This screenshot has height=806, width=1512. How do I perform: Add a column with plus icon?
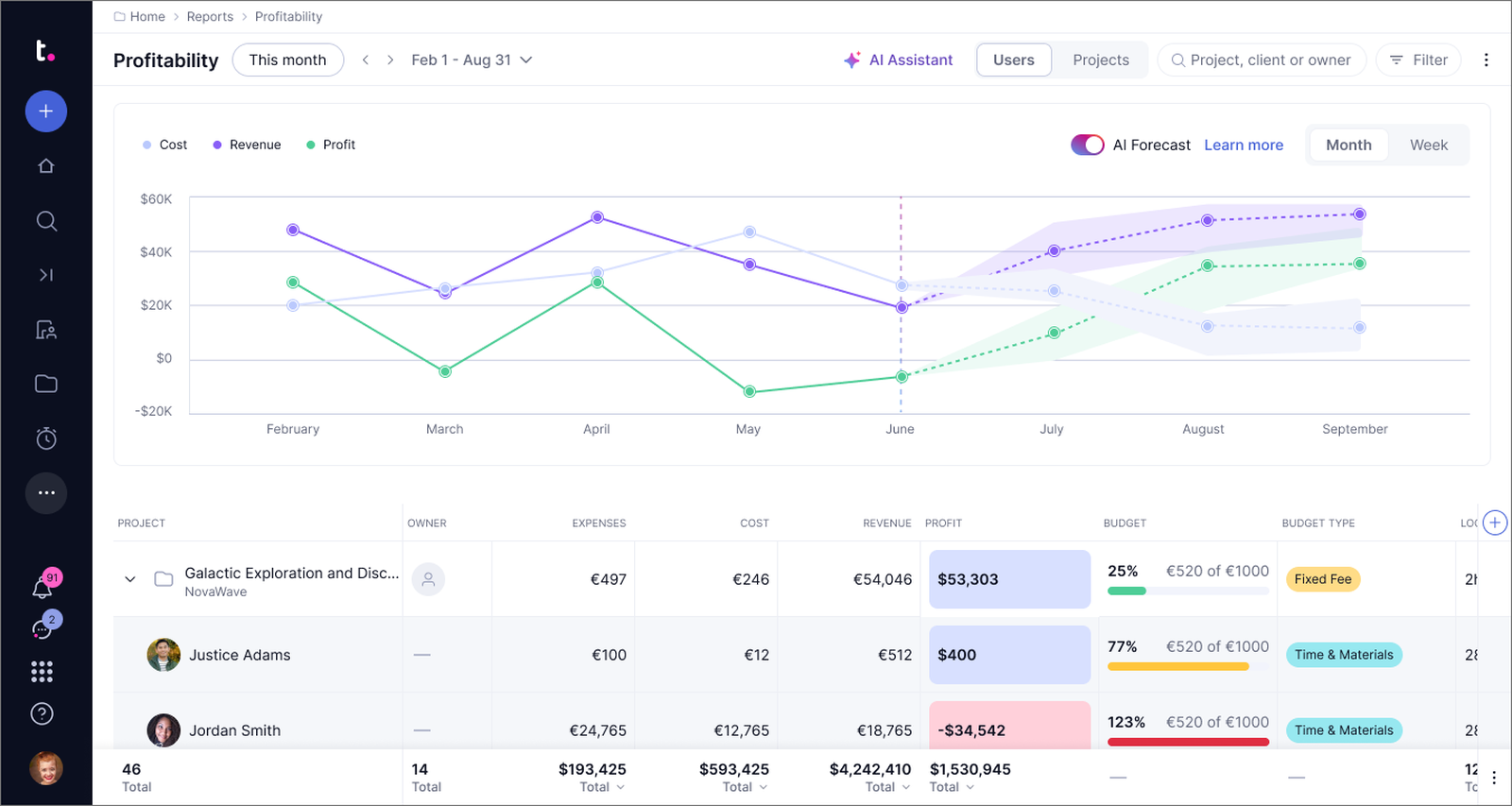1494,523
